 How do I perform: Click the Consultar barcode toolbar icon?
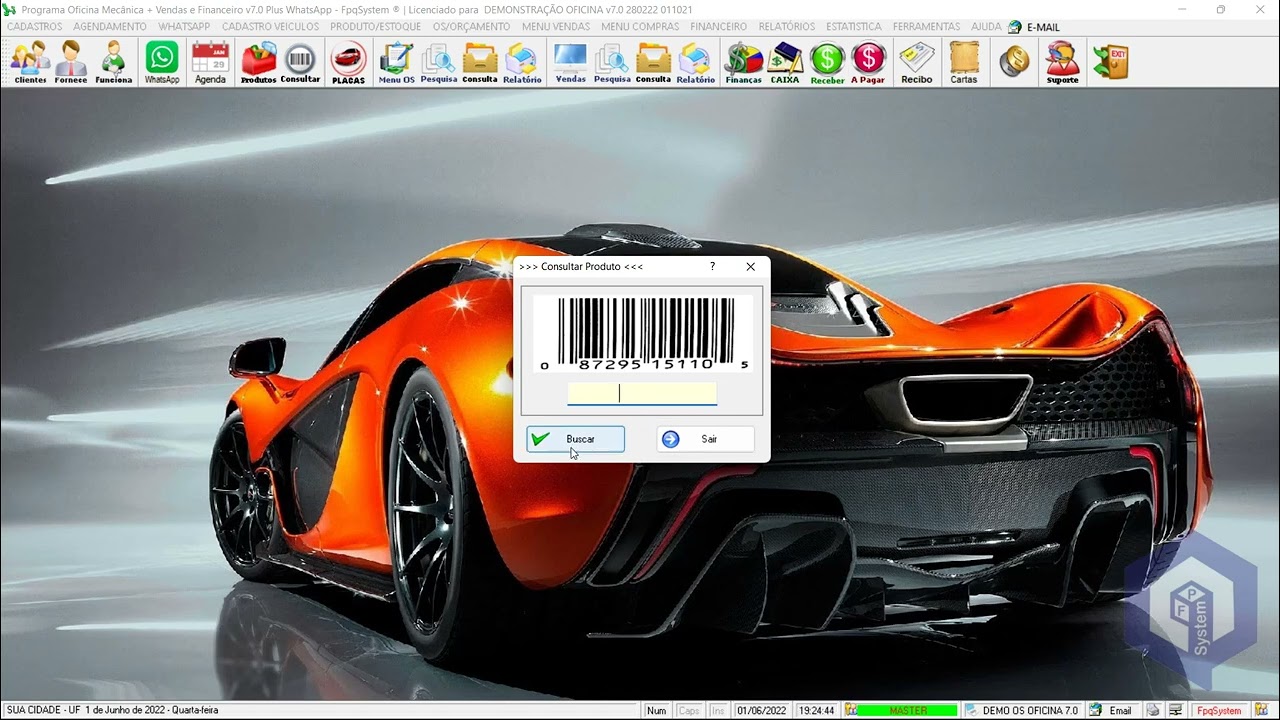pos(300,62)
